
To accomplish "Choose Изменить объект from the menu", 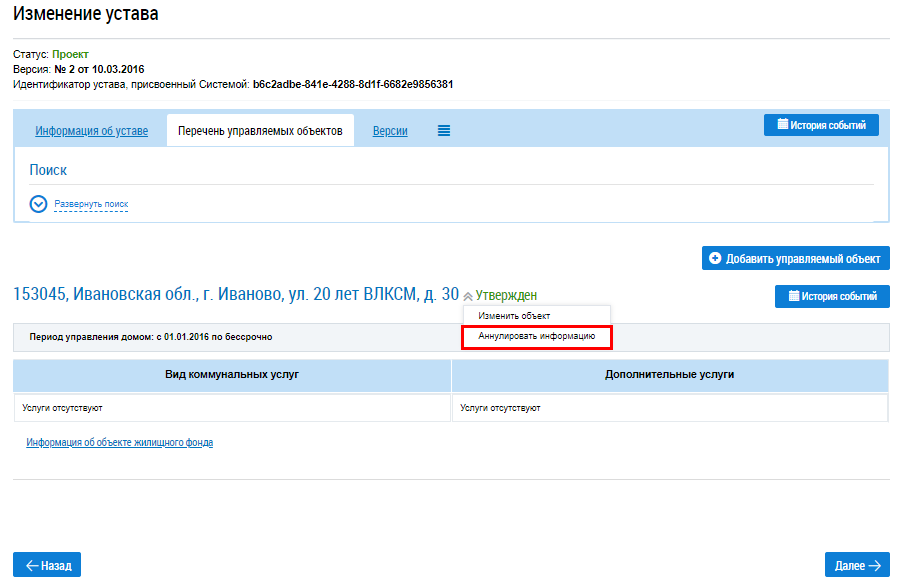I will coord(514,316).
